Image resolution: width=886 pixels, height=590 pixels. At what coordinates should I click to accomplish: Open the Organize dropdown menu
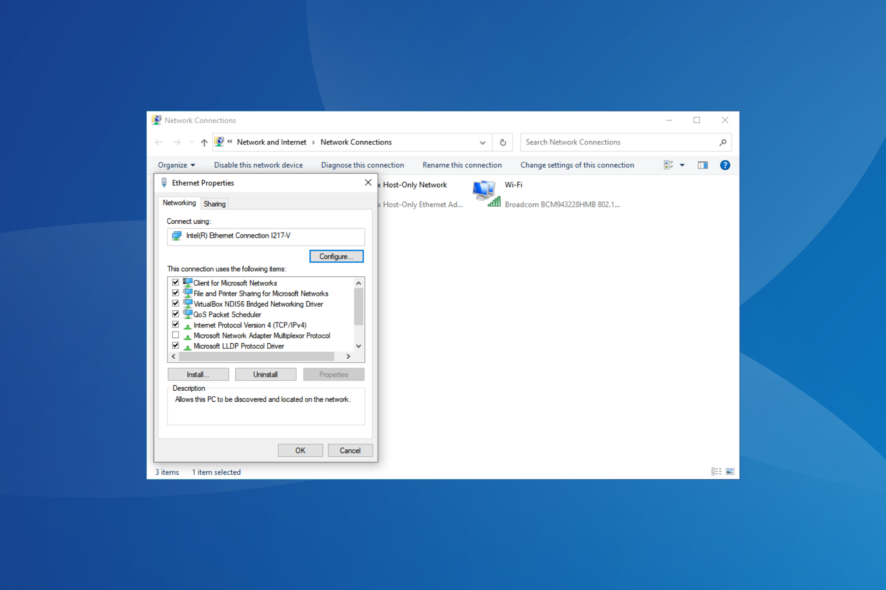[176, 165]
